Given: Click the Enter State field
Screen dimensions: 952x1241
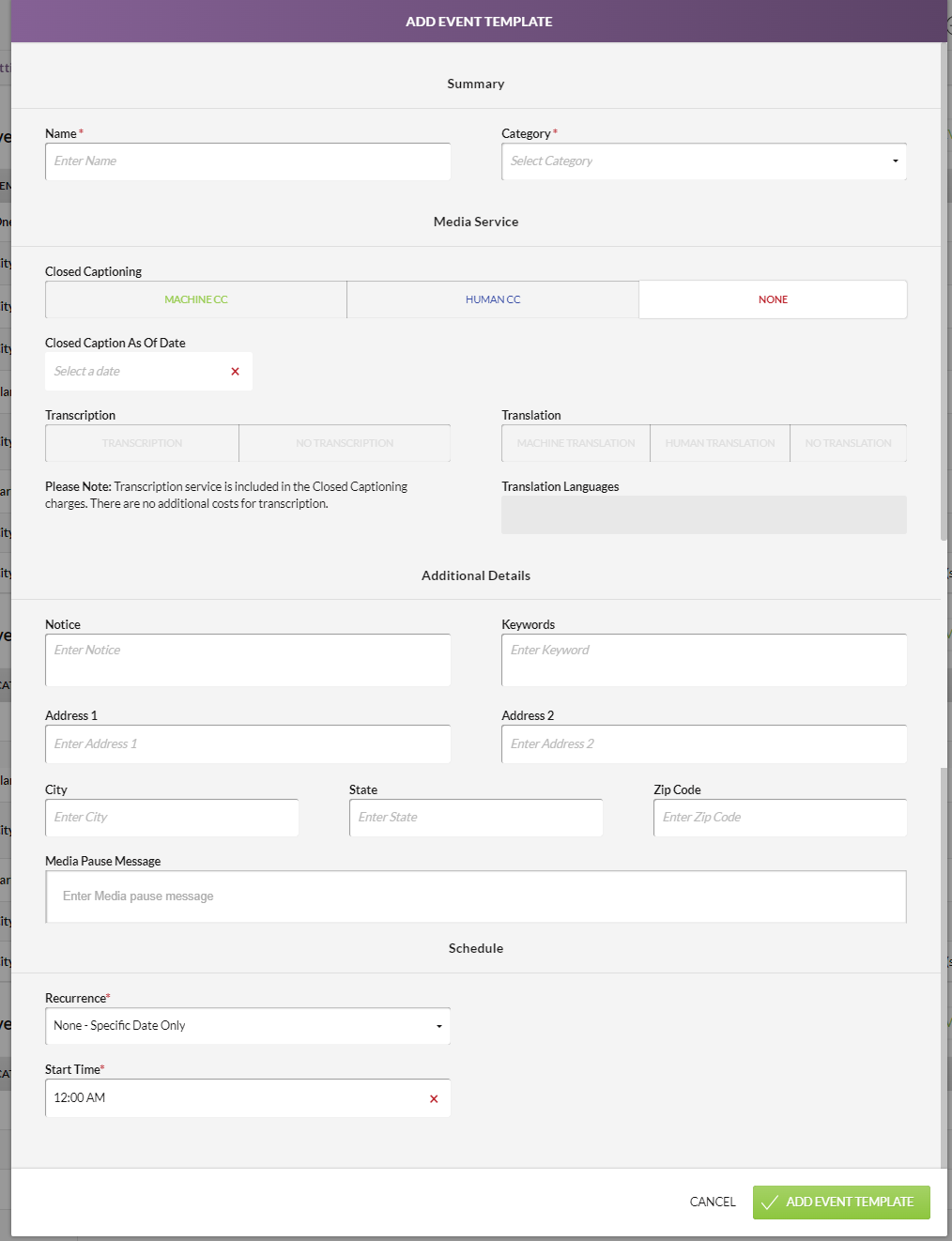Looking at the screenshot, I should coord(476,818).
